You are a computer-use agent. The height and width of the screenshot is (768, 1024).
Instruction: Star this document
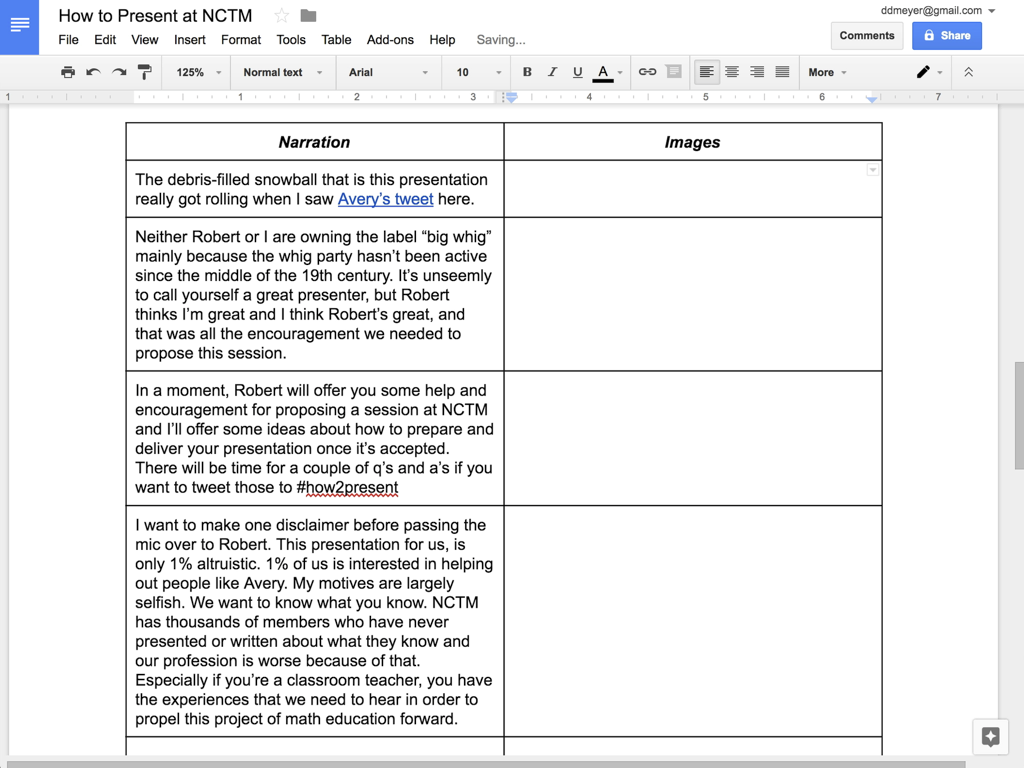(x=282, y=16)
